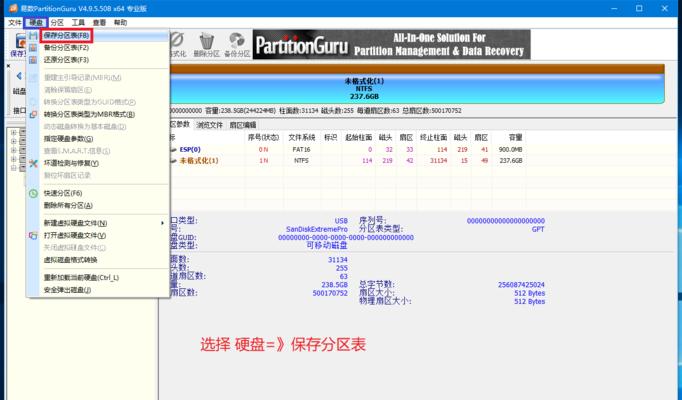Click the 删除分区 trash can toolbar icon
The height and width of the screenshot is (400, 682).
[207, 41]
